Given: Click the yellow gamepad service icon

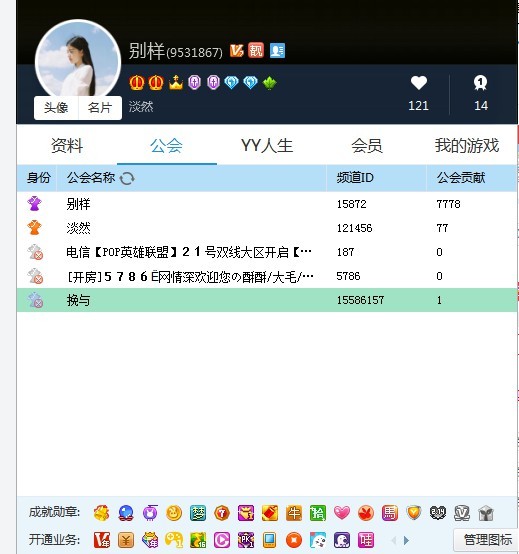Looking at the screenshot, I should 174,540.
